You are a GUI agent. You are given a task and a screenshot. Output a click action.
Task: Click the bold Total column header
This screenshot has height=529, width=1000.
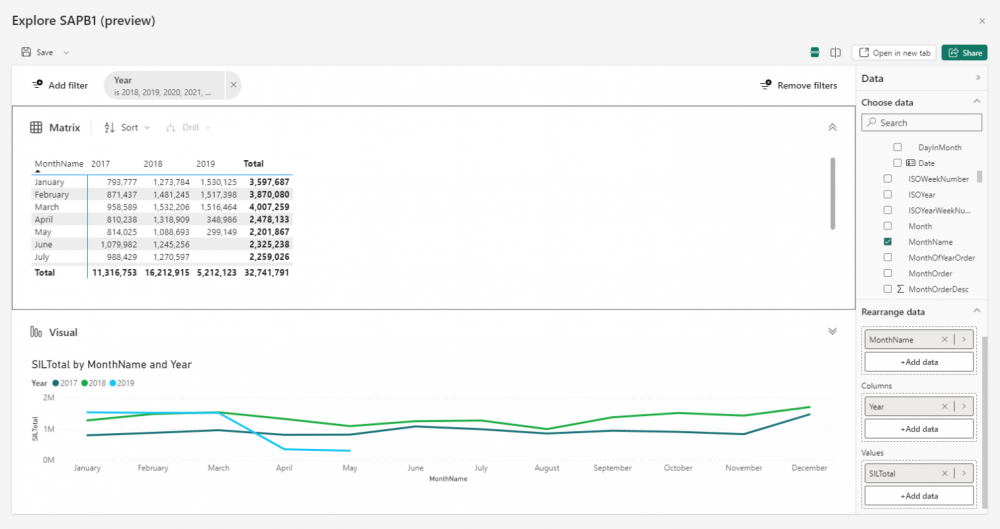point(253,163)
